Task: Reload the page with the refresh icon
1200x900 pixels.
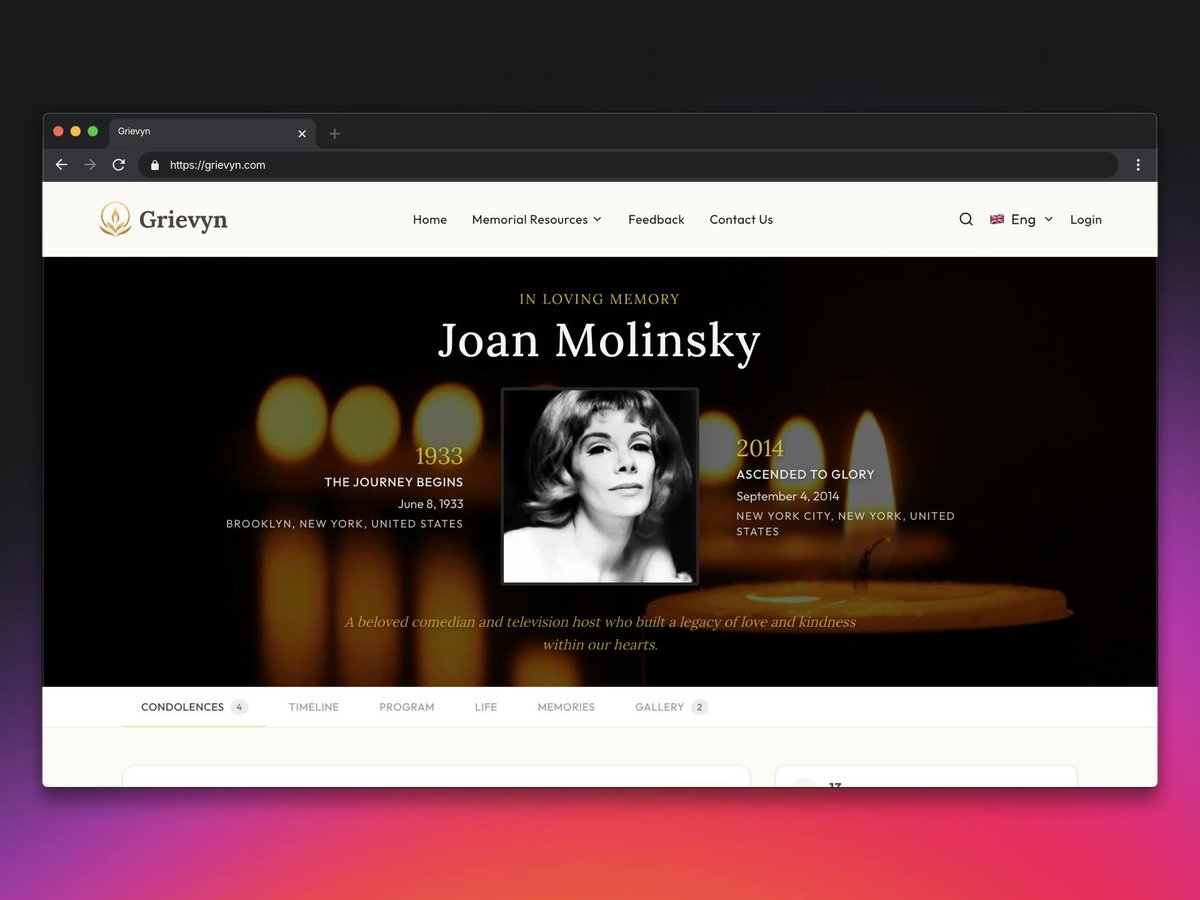Action: point(118,165)
